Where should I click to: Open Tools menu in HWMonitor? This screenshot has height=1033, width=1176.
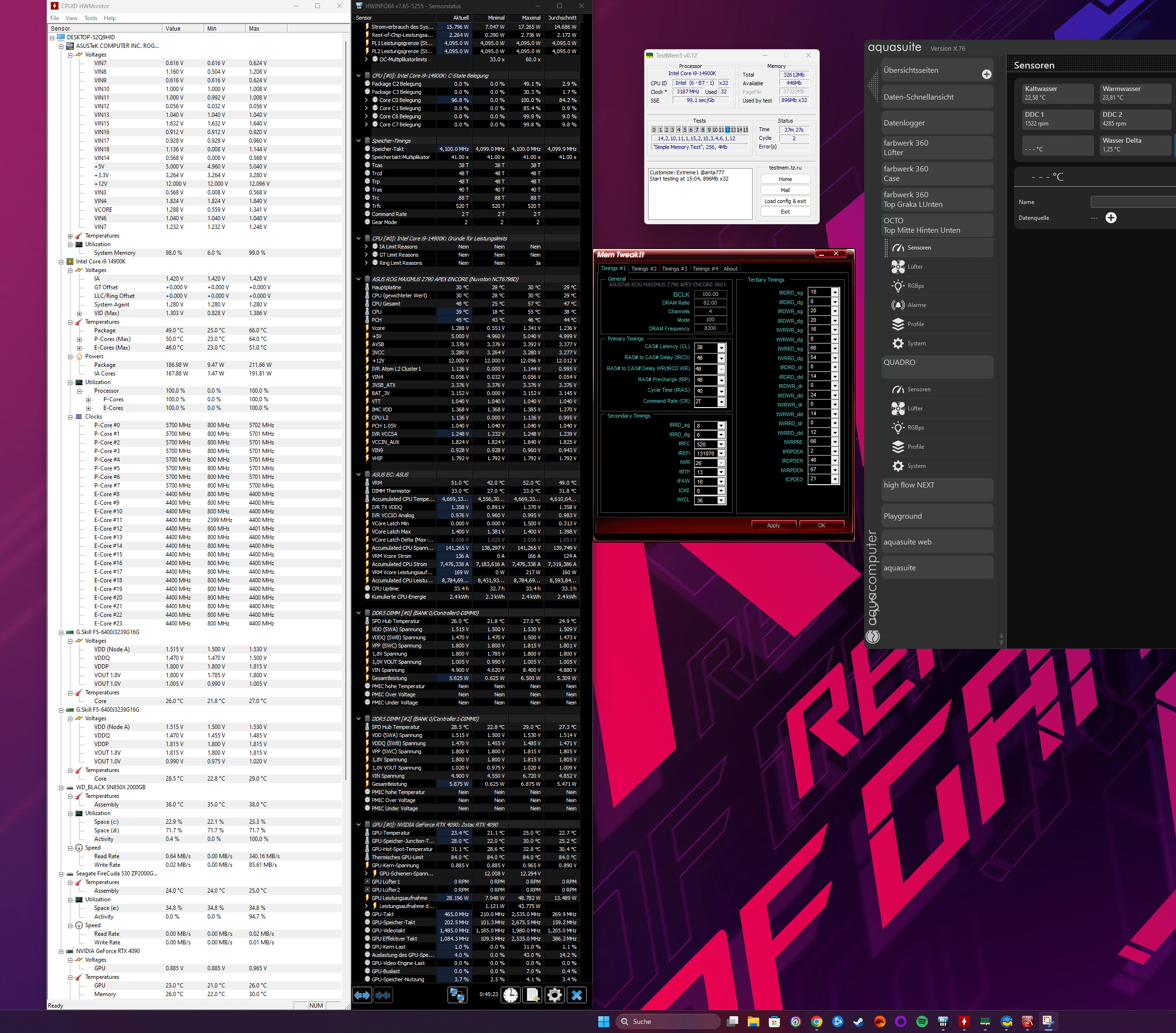pos(91,18)
